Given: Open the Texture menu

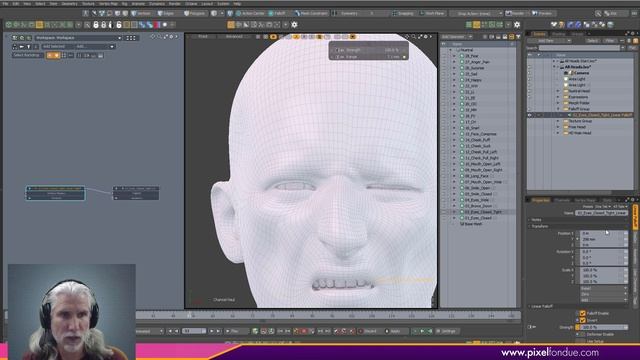Looking at the screenshot, I should (88, 4).
